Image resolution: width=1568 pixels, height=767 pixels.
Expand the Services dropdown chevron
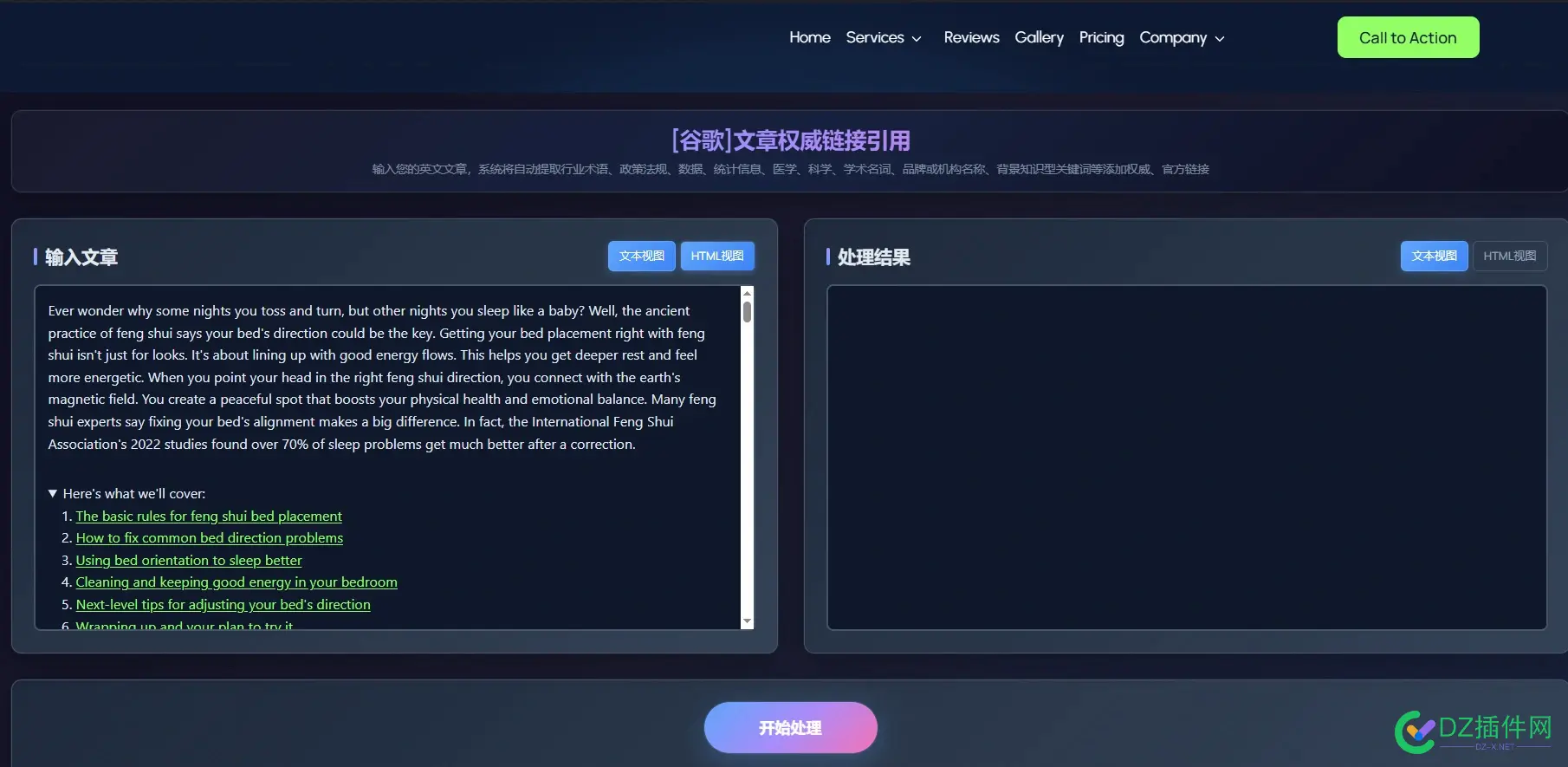[x=917, y=39]
